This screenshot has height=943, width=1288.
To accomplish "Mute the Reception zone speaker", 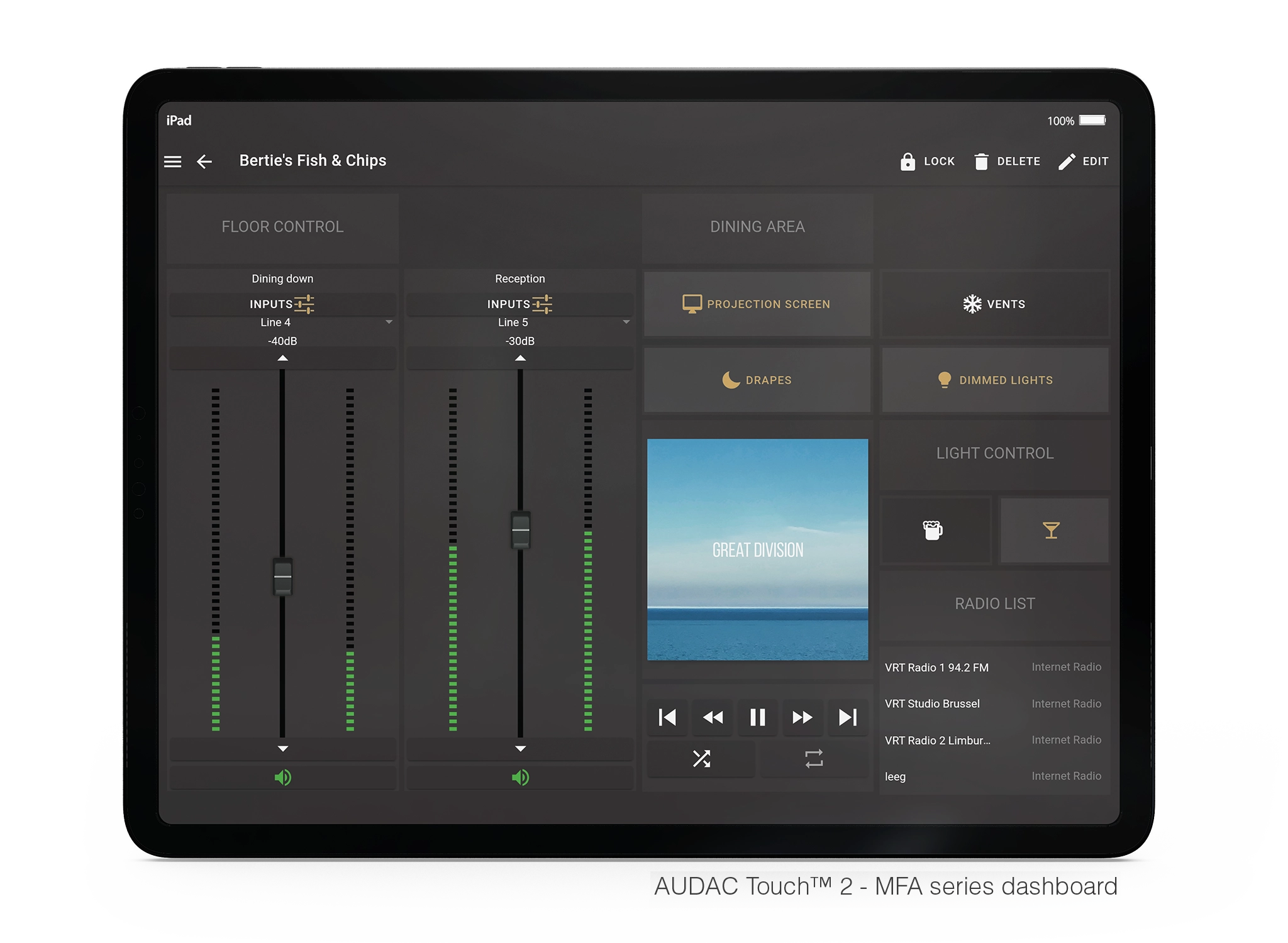I will click(x=520, y=778).
